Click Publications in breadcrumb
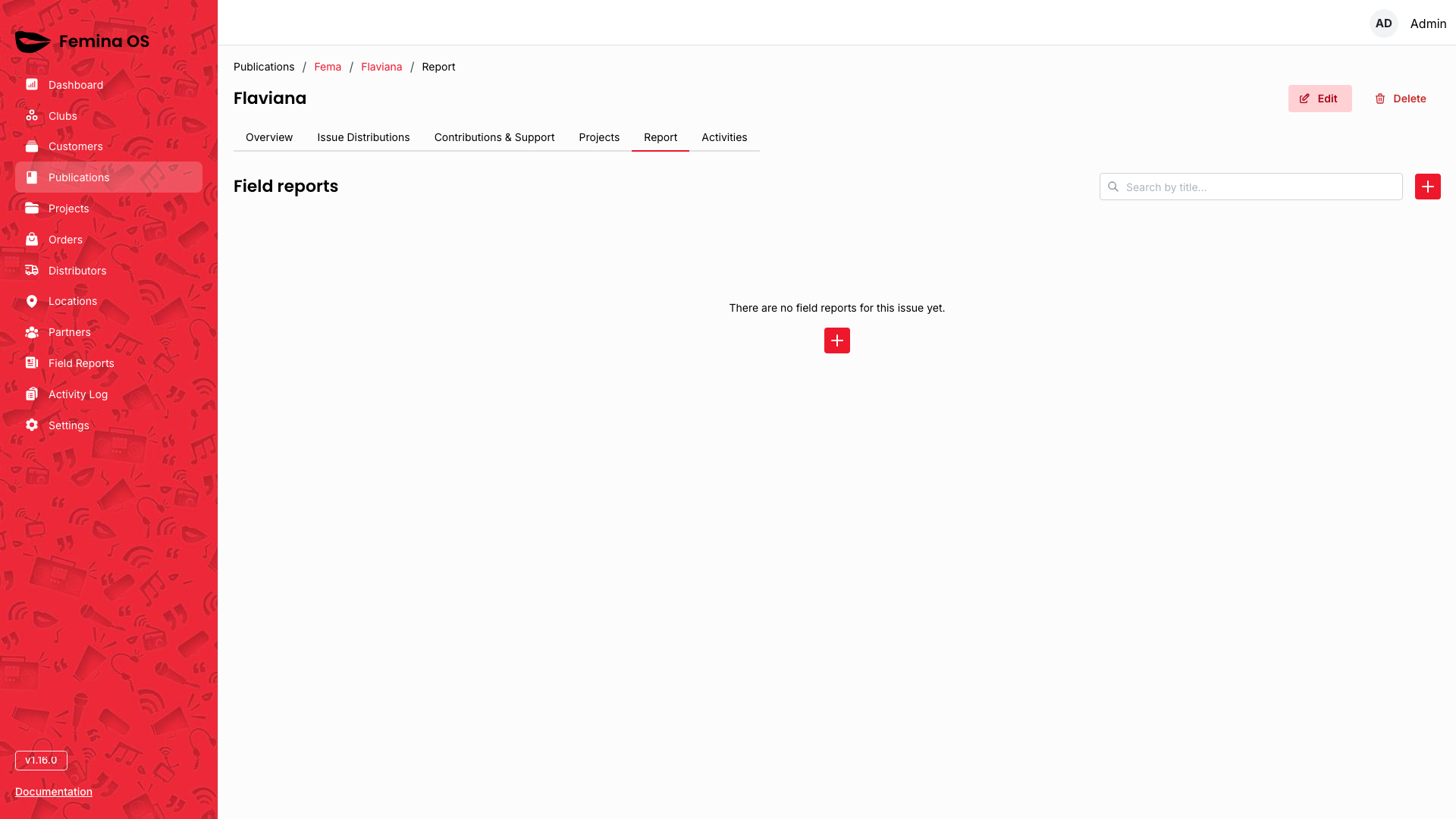1456x819 pixels. tap(264, 67)
